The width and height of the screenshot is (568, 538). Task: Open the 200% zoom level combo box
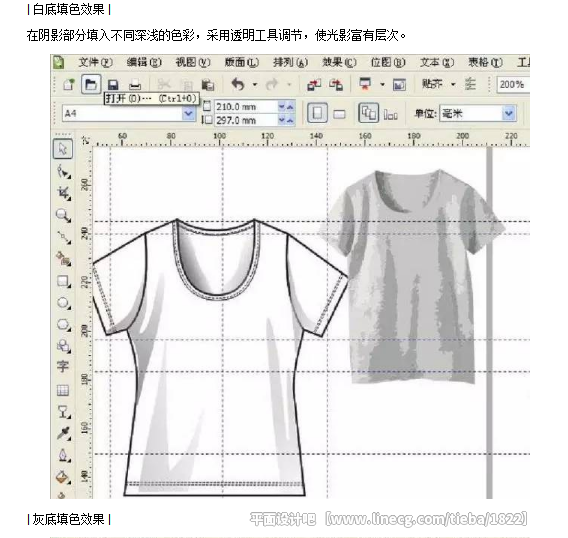coord(513,85)
